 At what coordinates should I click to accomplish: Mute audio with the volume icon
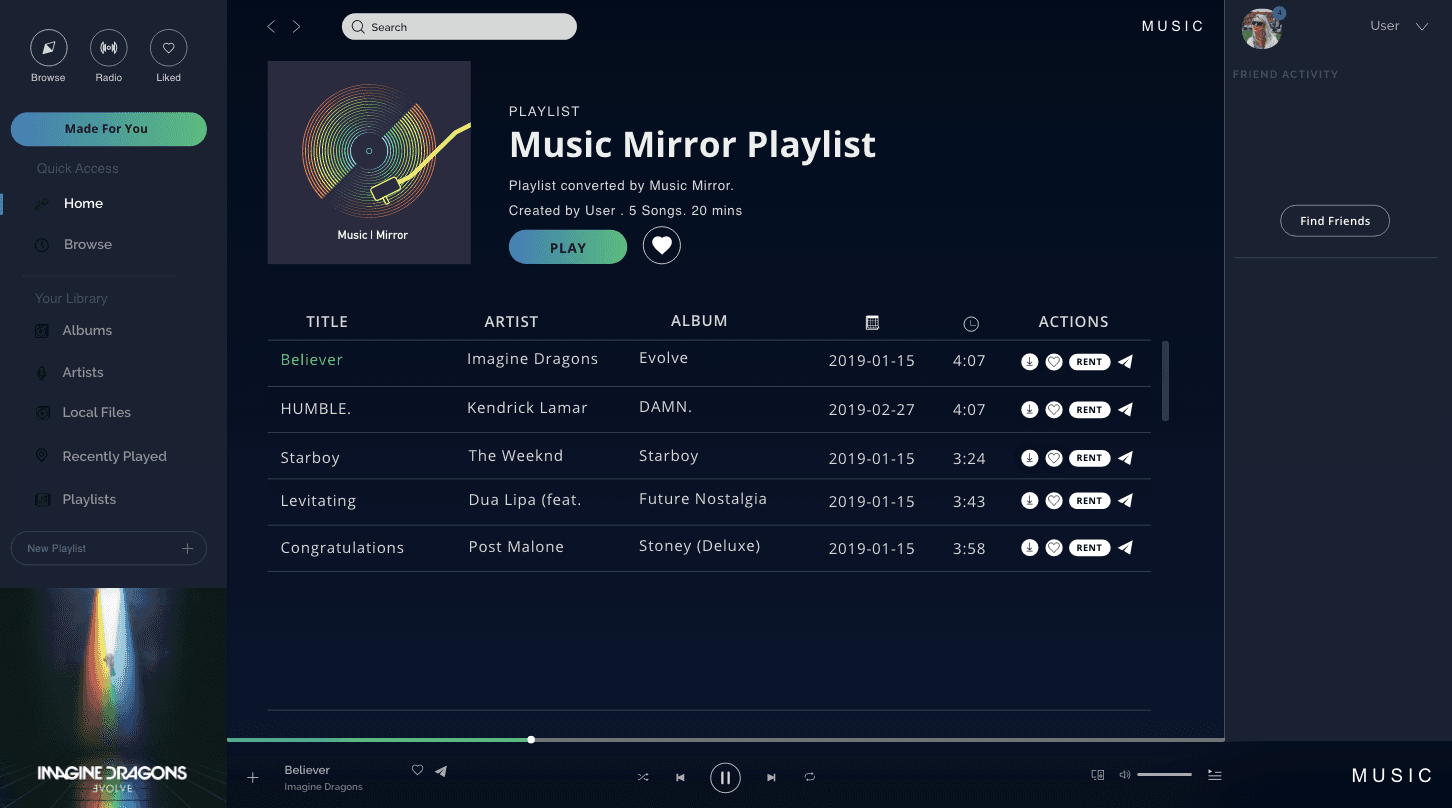[x=1124, y=775]
